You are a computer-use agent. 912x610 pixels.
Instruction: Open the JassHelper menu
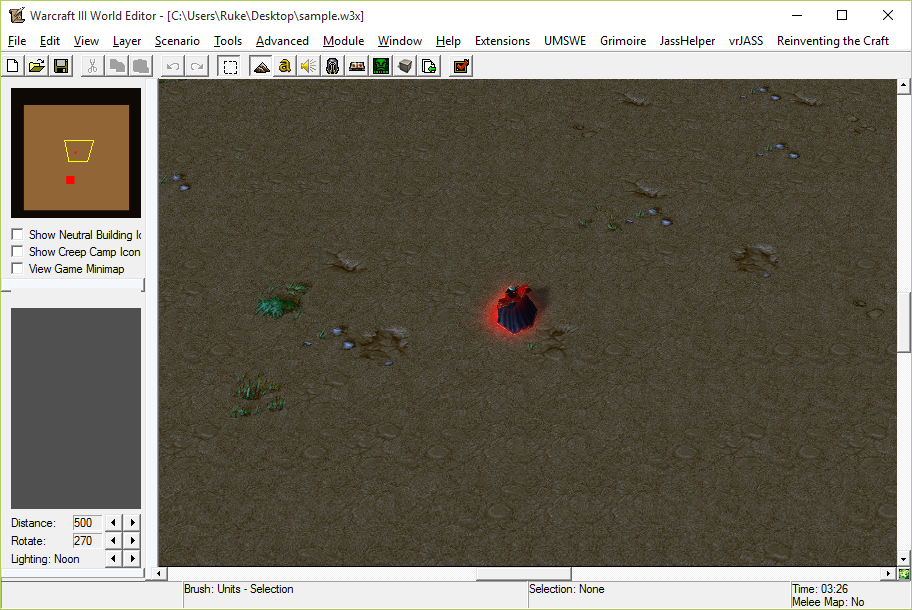pyautogui.click(x=687, y=41)
